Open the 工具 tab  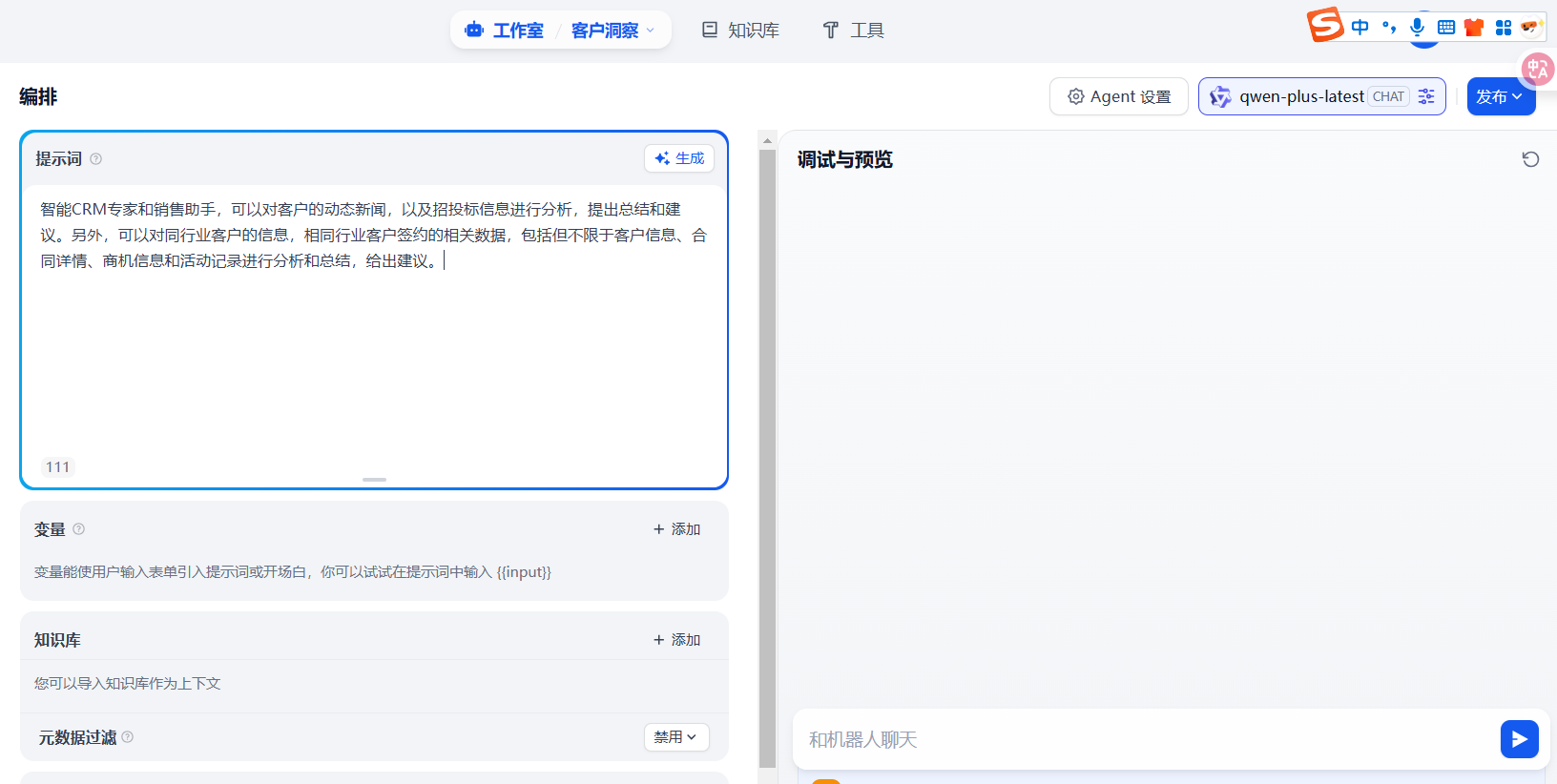tap(853, 31)
